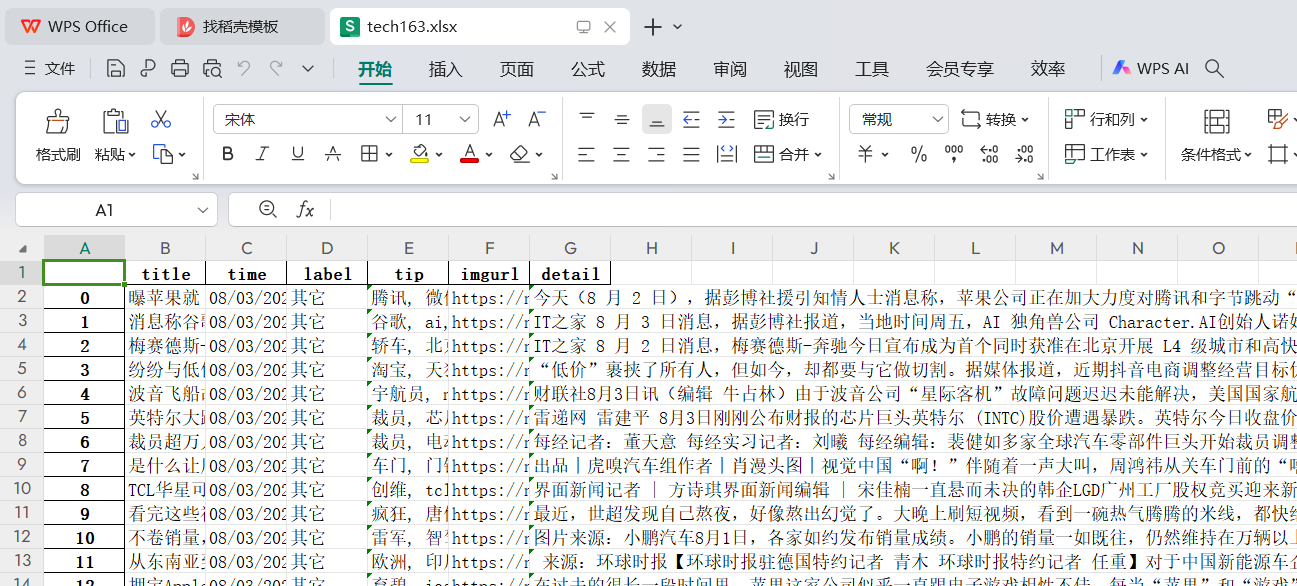Viewport: 1297px width, 586px height.
Task: Expand the Name Box dropdown arrow
Action: tap(203, 210)
